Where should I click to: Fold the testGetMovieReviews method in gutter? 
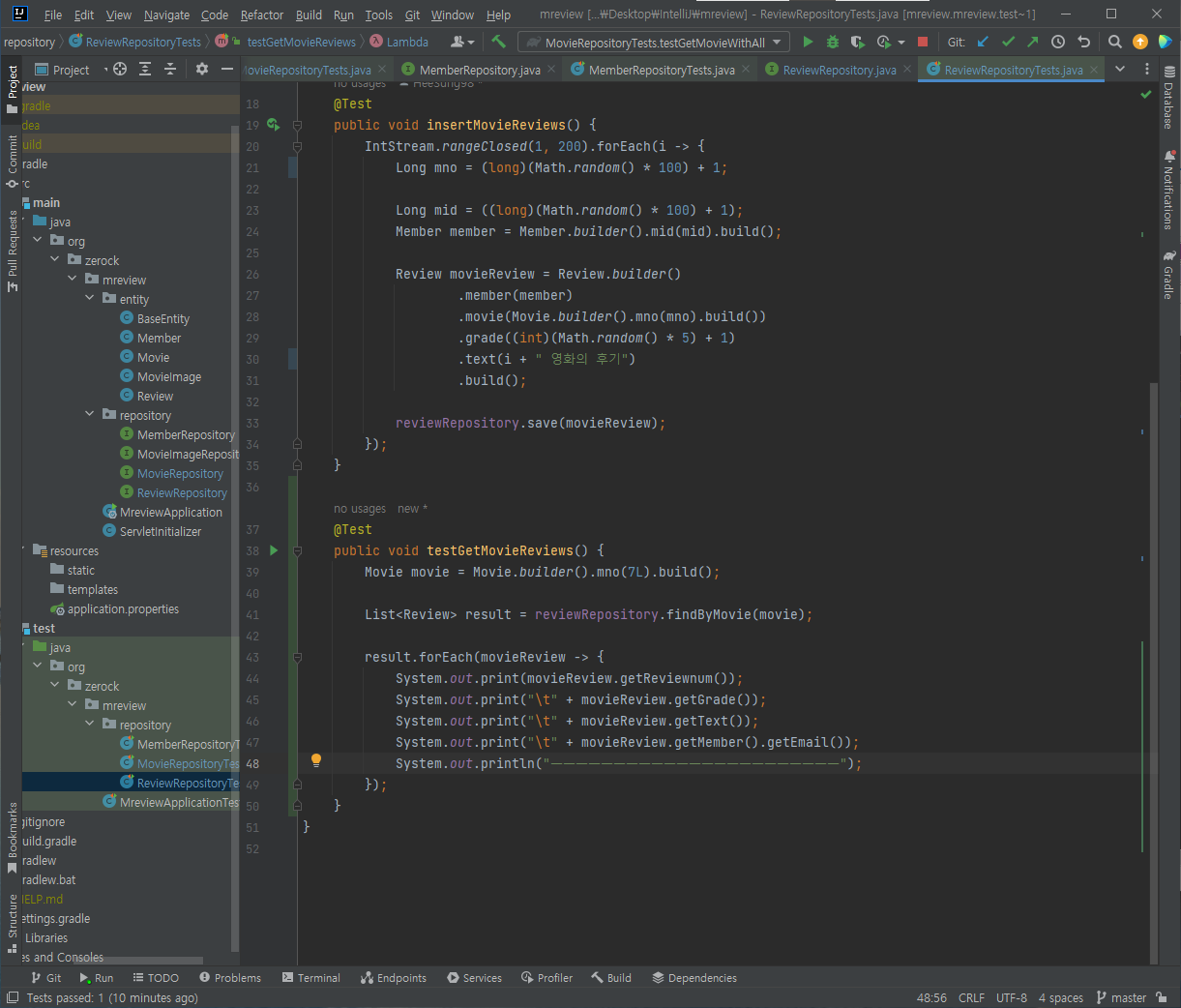pos(297,550)
